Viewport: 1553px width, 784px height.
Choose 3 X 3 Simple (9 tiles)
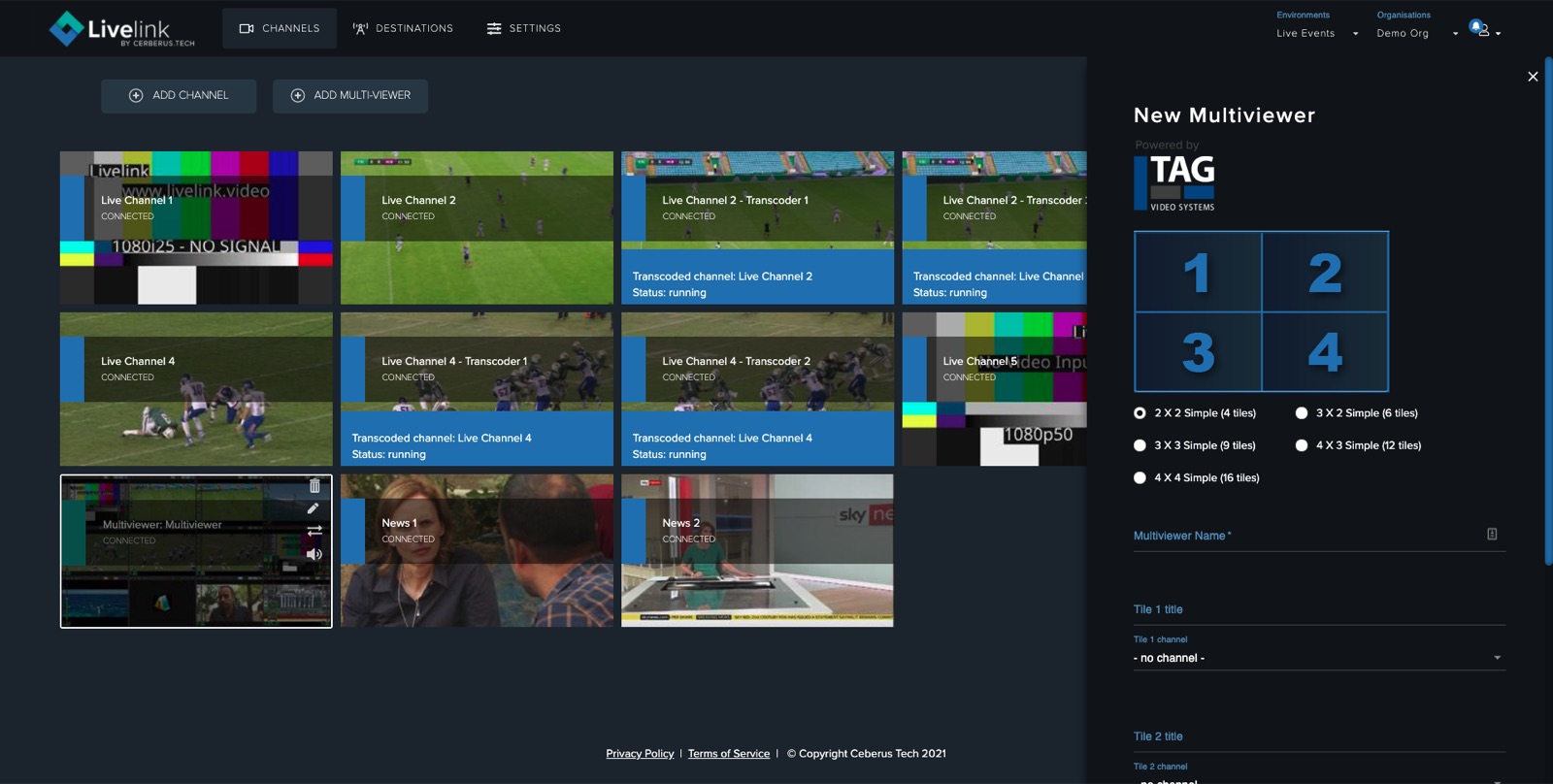(1140, 445)
